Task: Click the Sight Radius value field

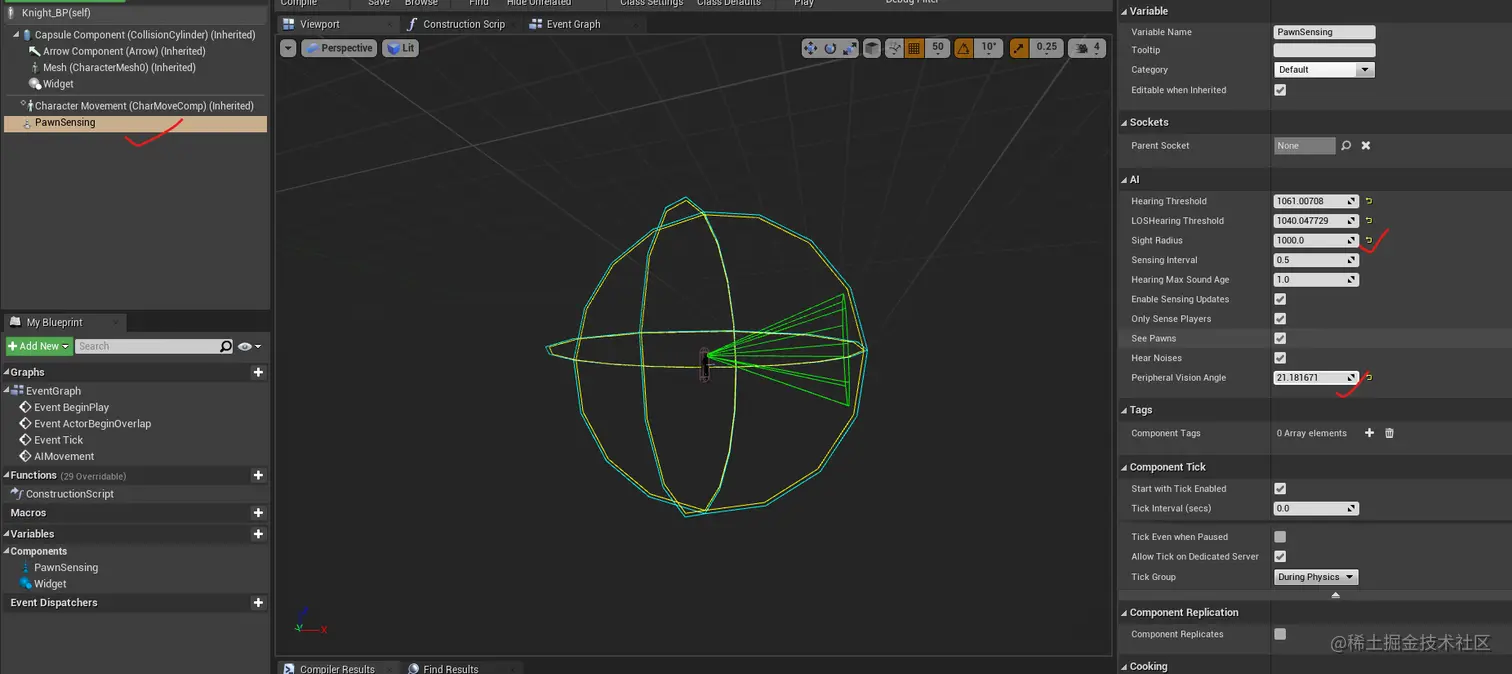Action: point(1316,240)
